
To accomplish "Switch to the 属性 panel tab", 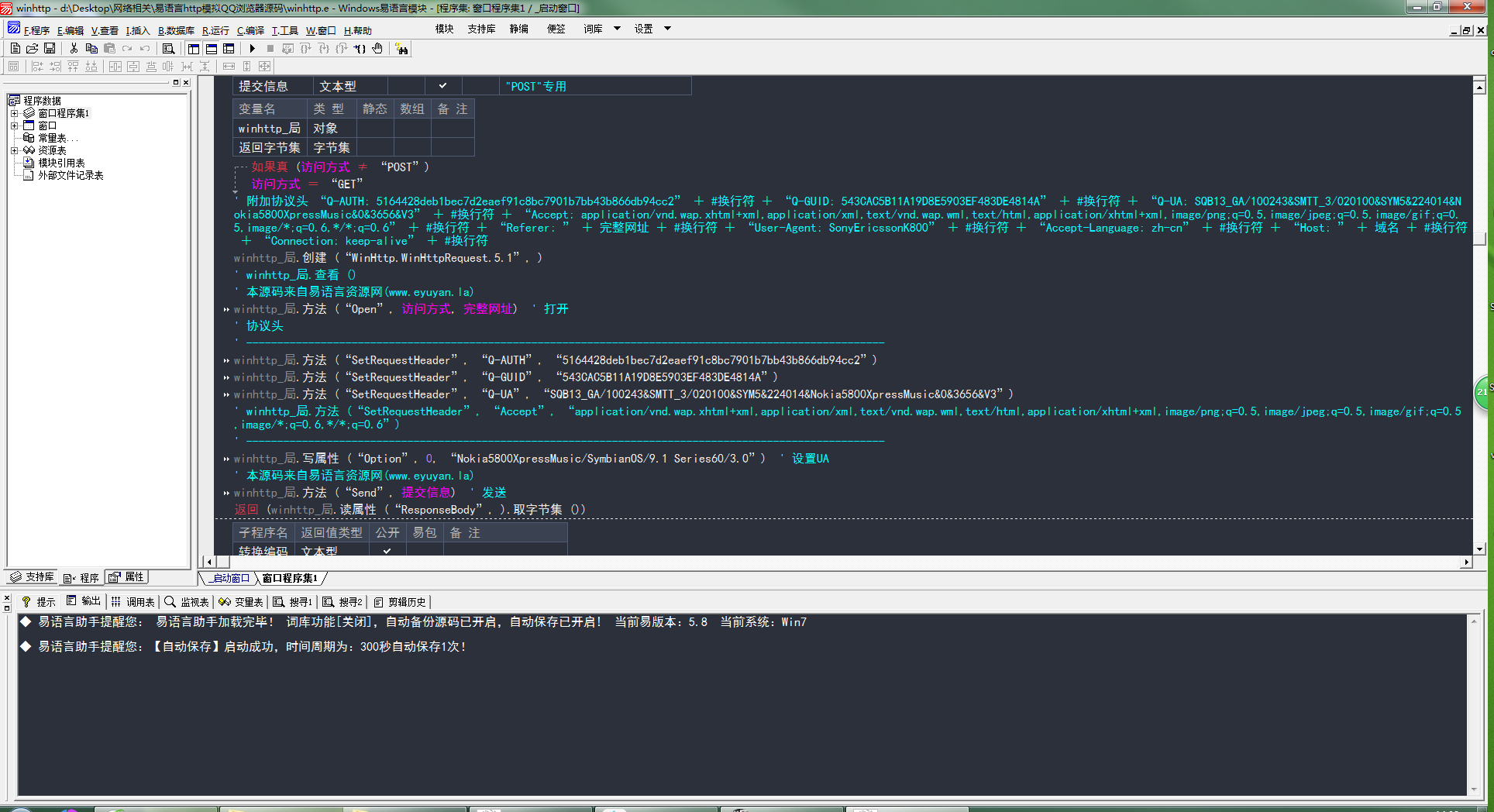I will point(126,577).
